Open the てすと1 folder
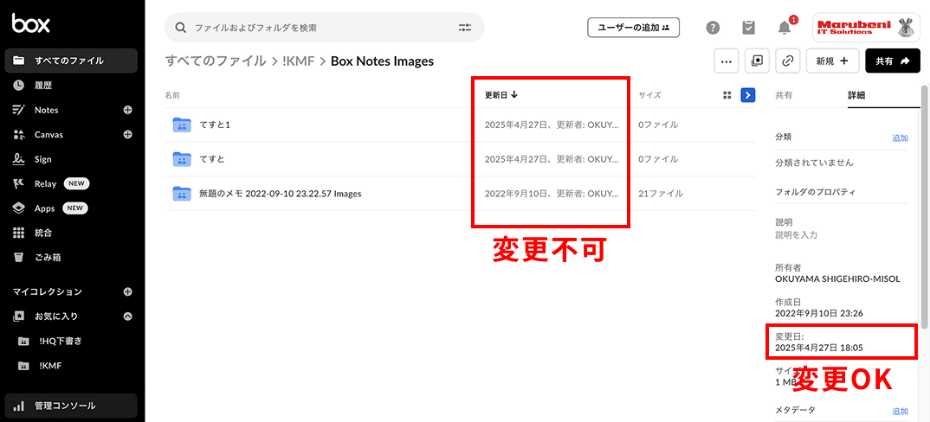 point(215,125)
